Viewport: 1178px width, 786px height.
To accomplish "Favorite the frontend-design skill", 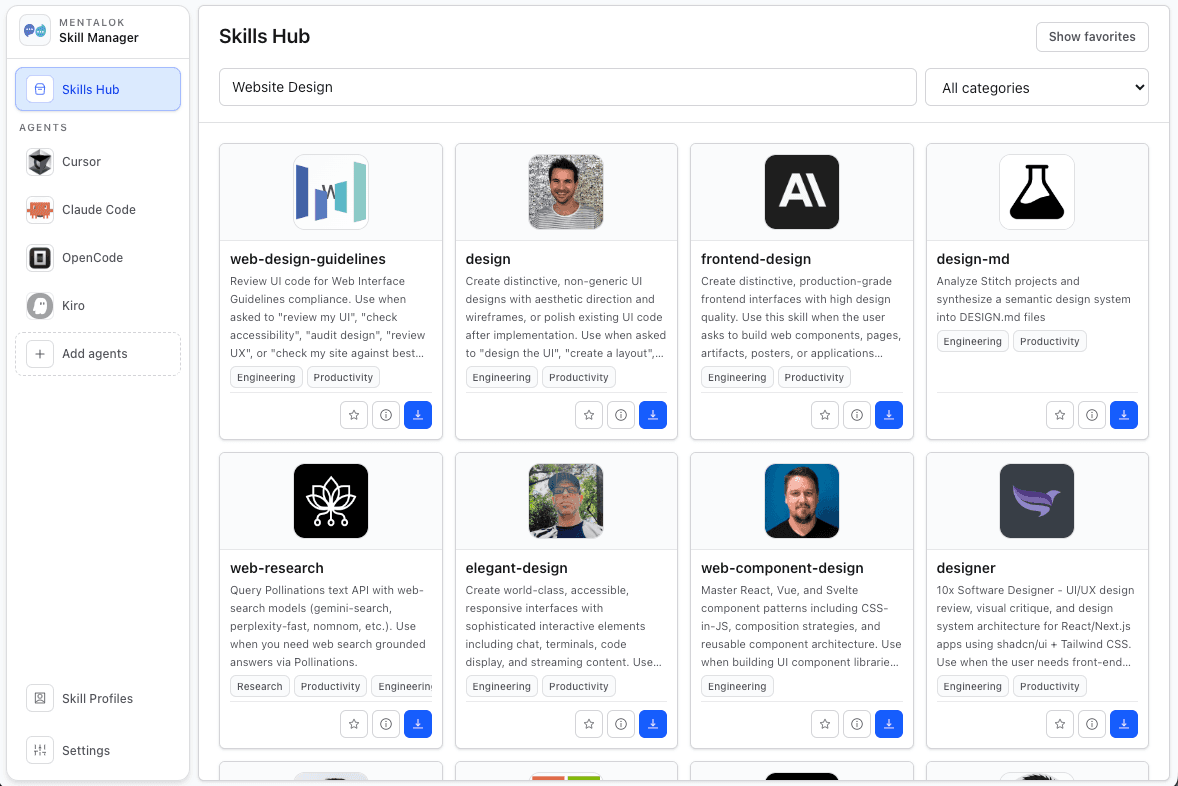I will pos(825,415).
